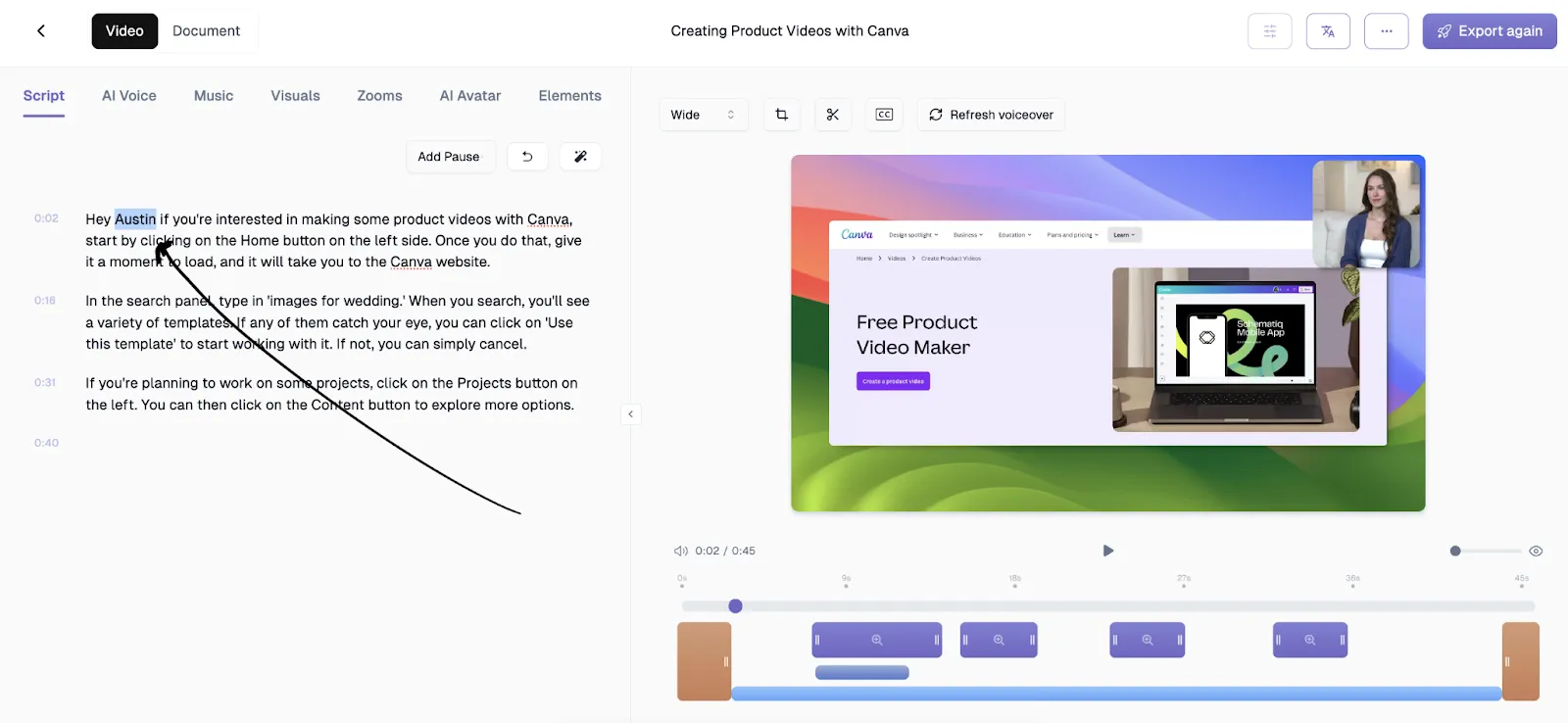
Task: Select the fourth zoom clip on timeline
Action: coord(1310,640)
